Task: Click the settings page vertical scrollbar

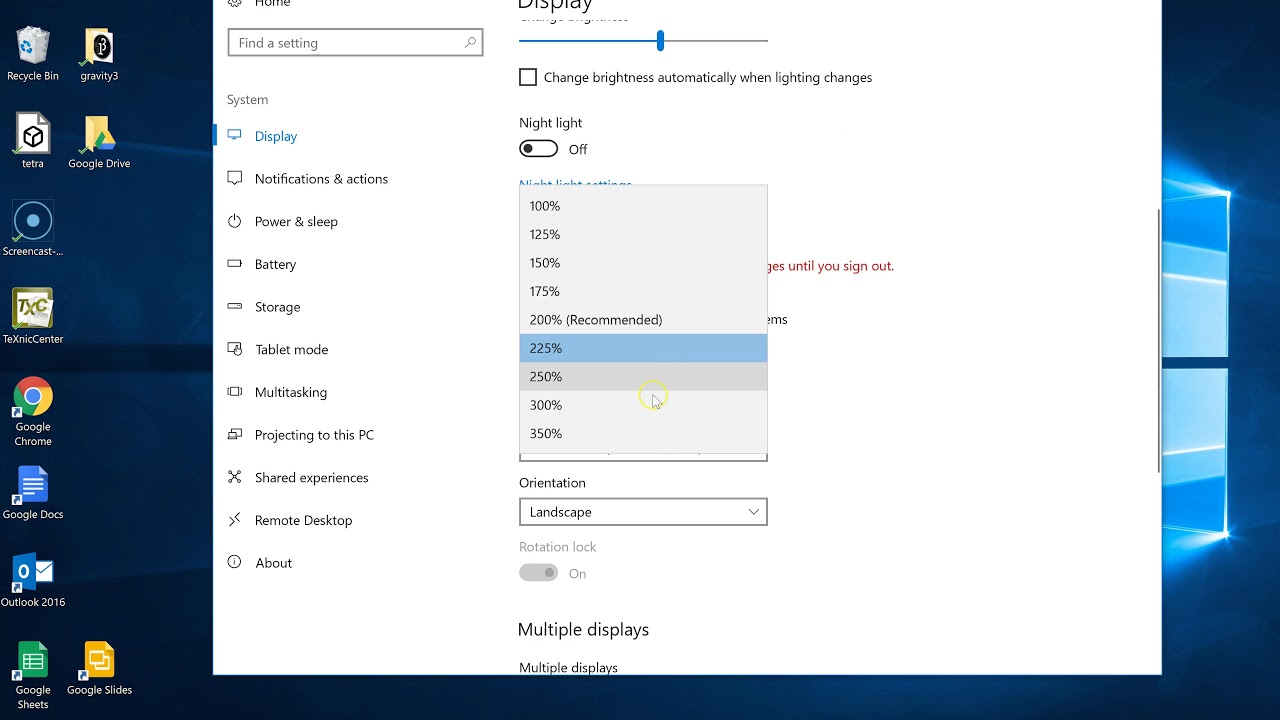Action: tap(1158, 340)
